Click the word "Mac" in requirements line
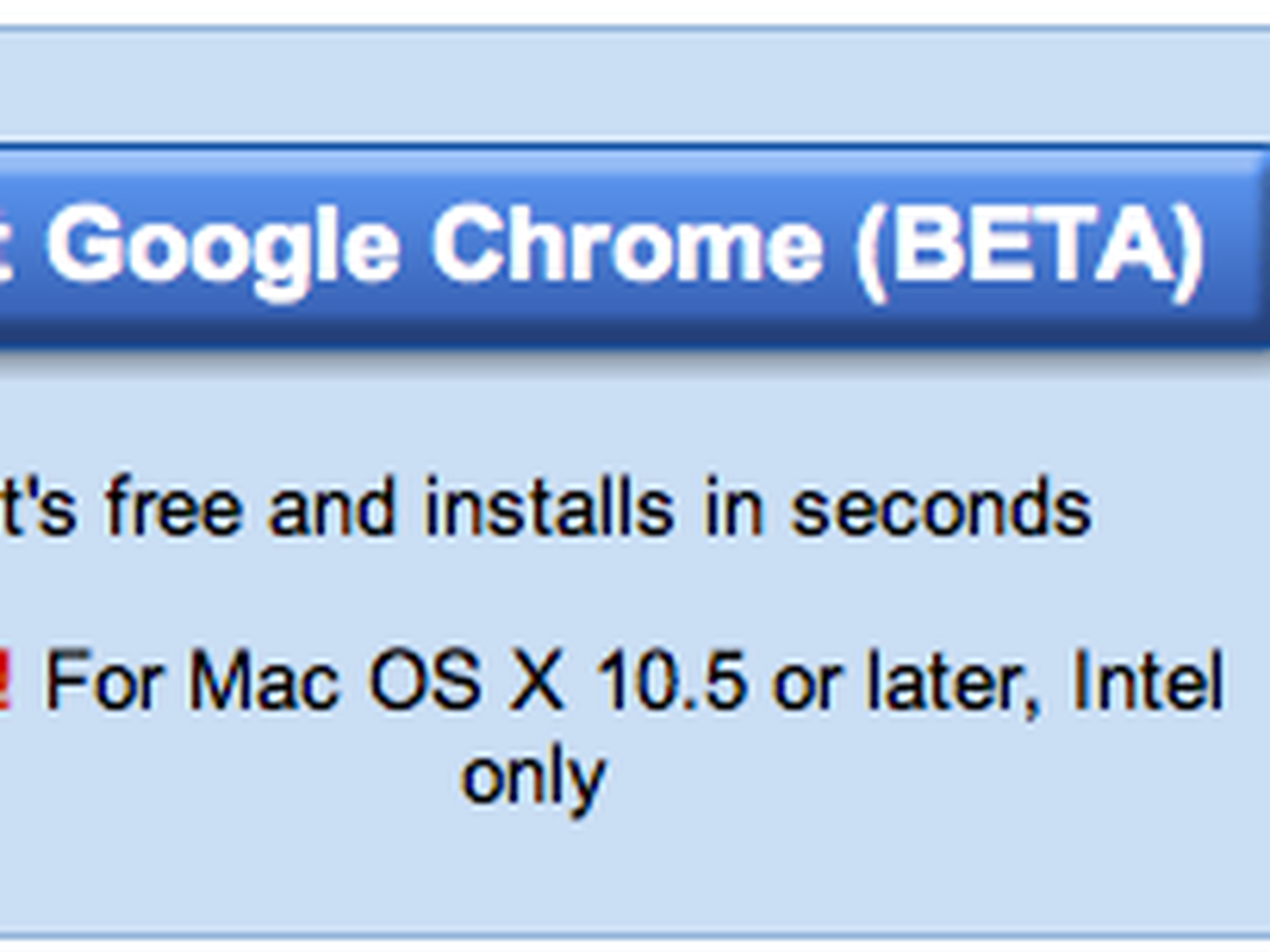 coord(264,682)
